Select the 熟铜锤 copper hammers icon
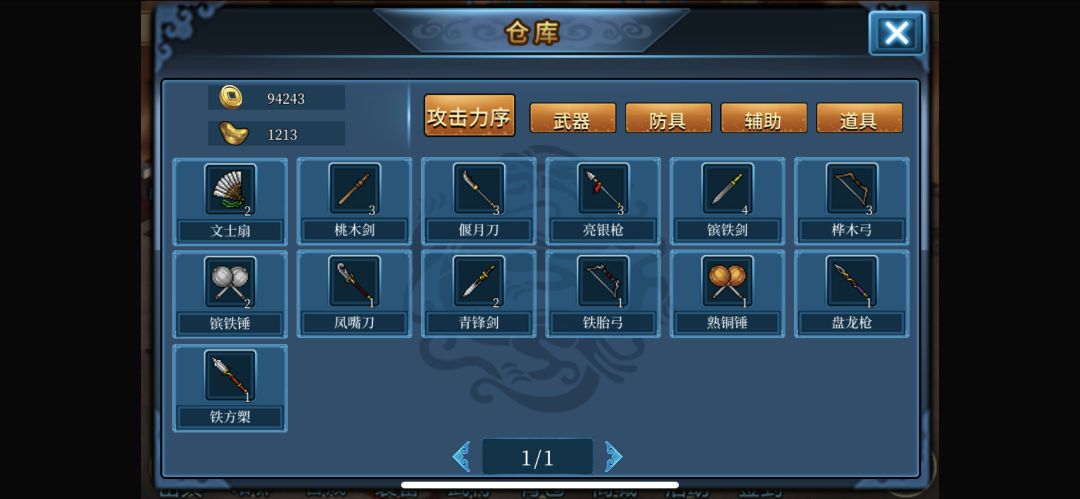This screenshot has height=499, width=1080. click(727, 281)
